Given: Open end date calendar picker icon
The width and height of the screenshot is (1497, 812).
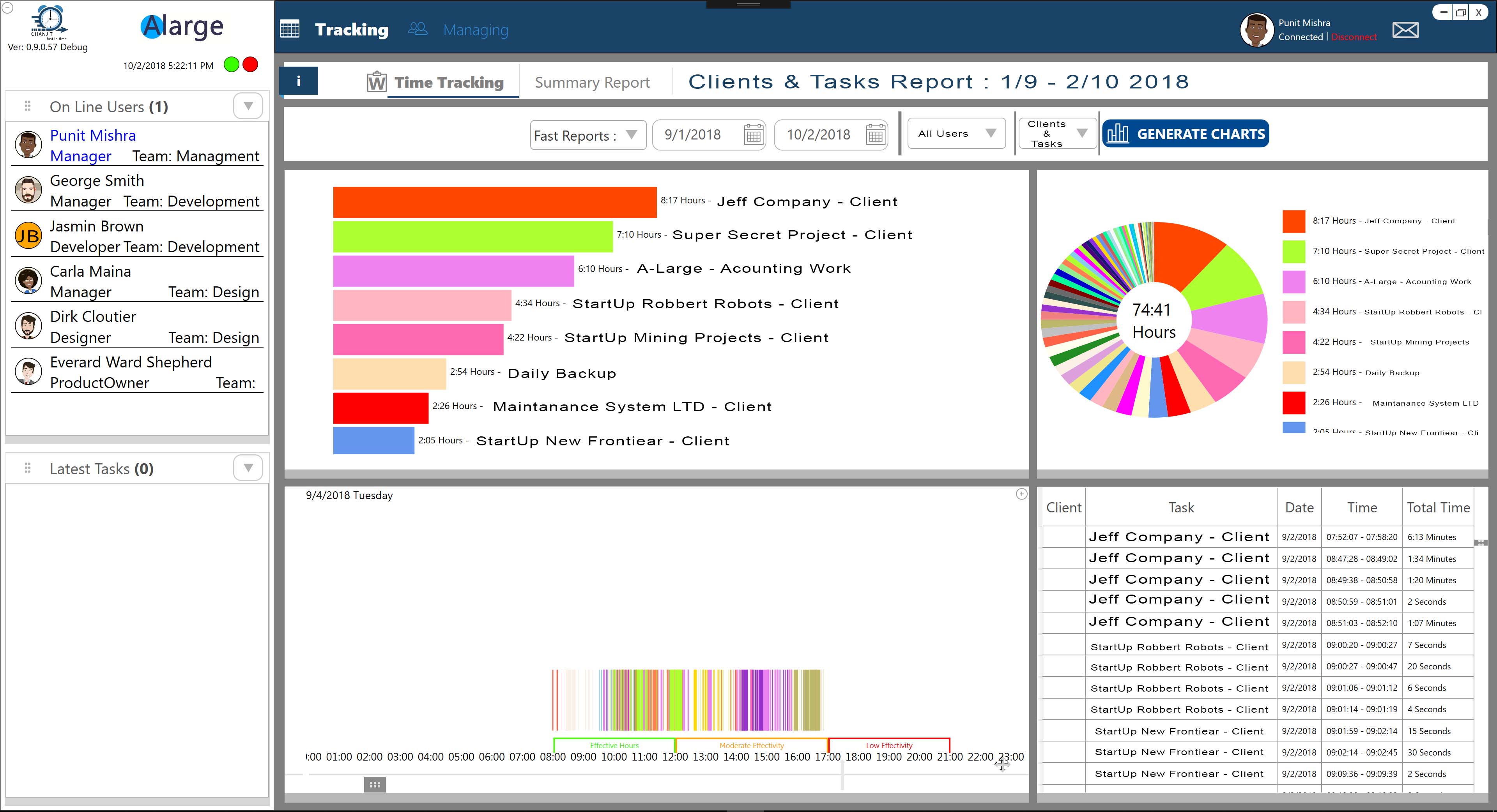Looking at the screenshot, I should coord(876,135).
